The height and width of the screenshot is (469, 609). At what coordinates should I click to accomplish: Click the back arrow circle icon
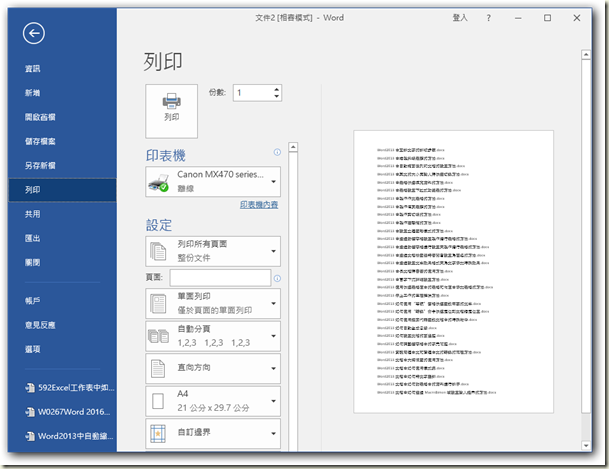34,33
